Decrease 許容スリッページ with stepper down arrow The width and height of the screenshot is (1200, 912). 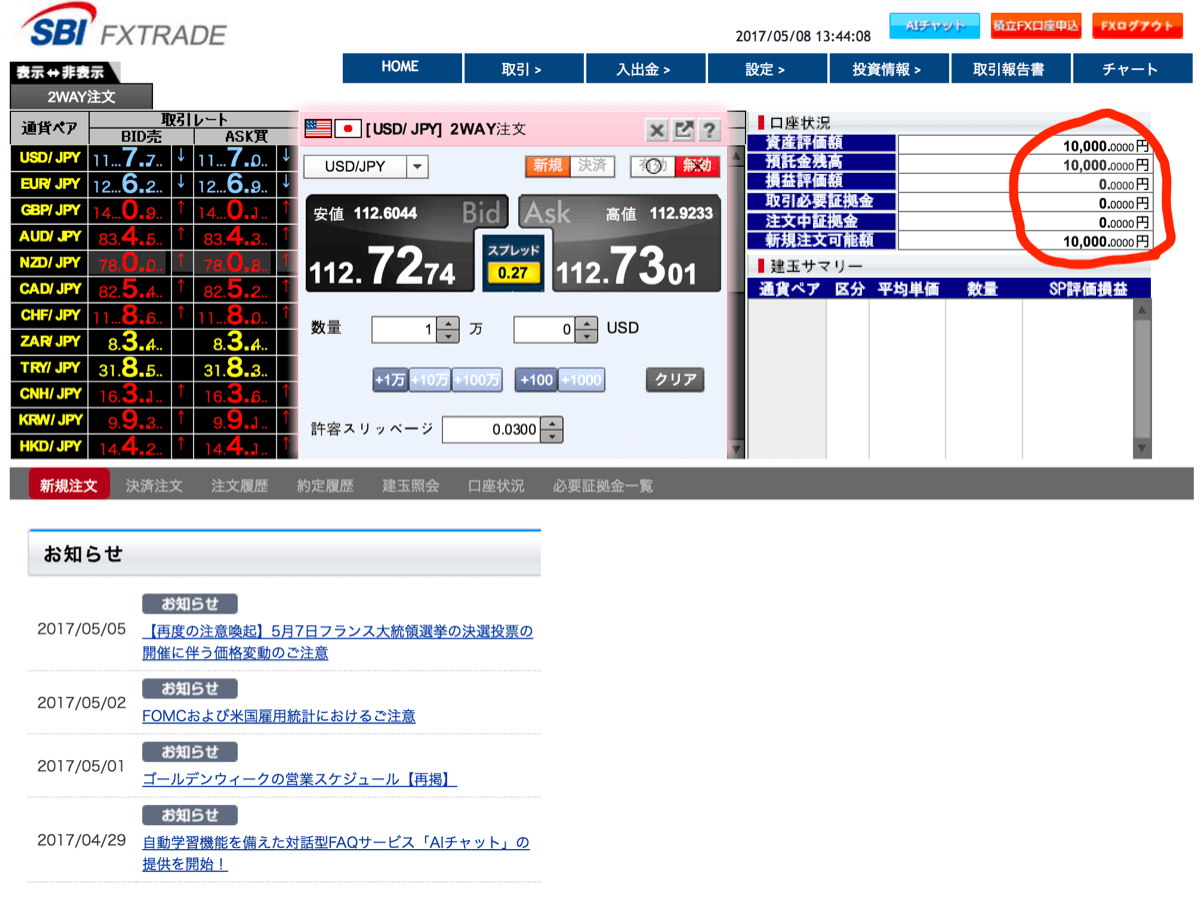coord(552,437)
